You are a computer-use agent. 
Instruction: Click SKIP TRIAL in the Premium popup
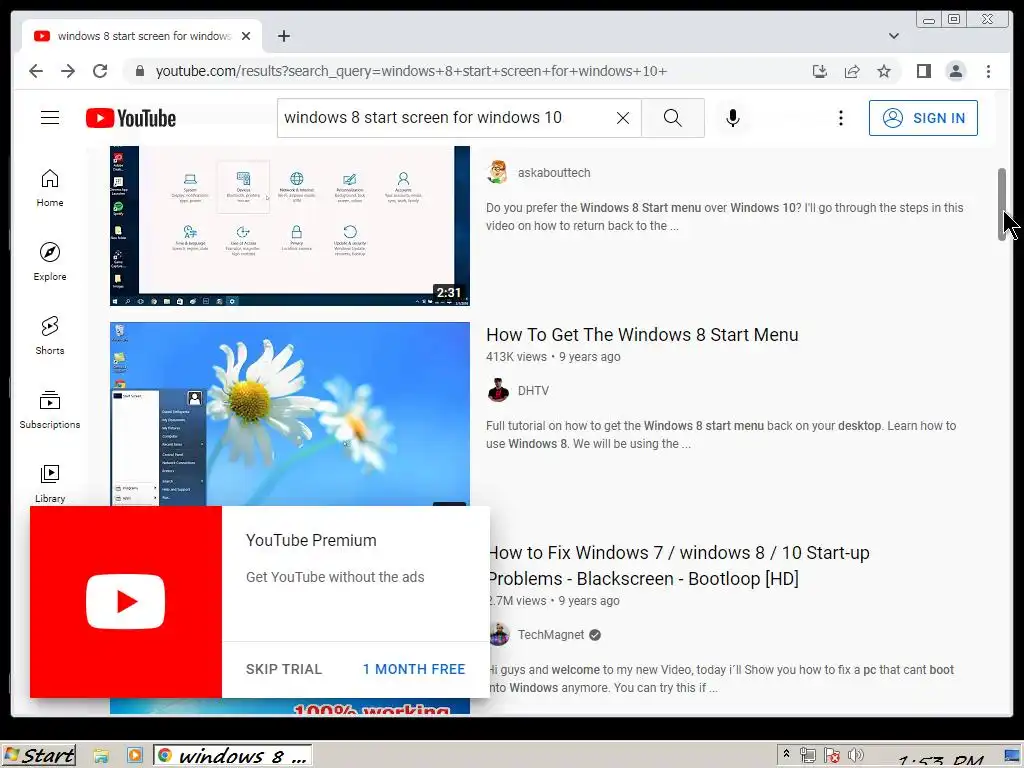point(283,669)
